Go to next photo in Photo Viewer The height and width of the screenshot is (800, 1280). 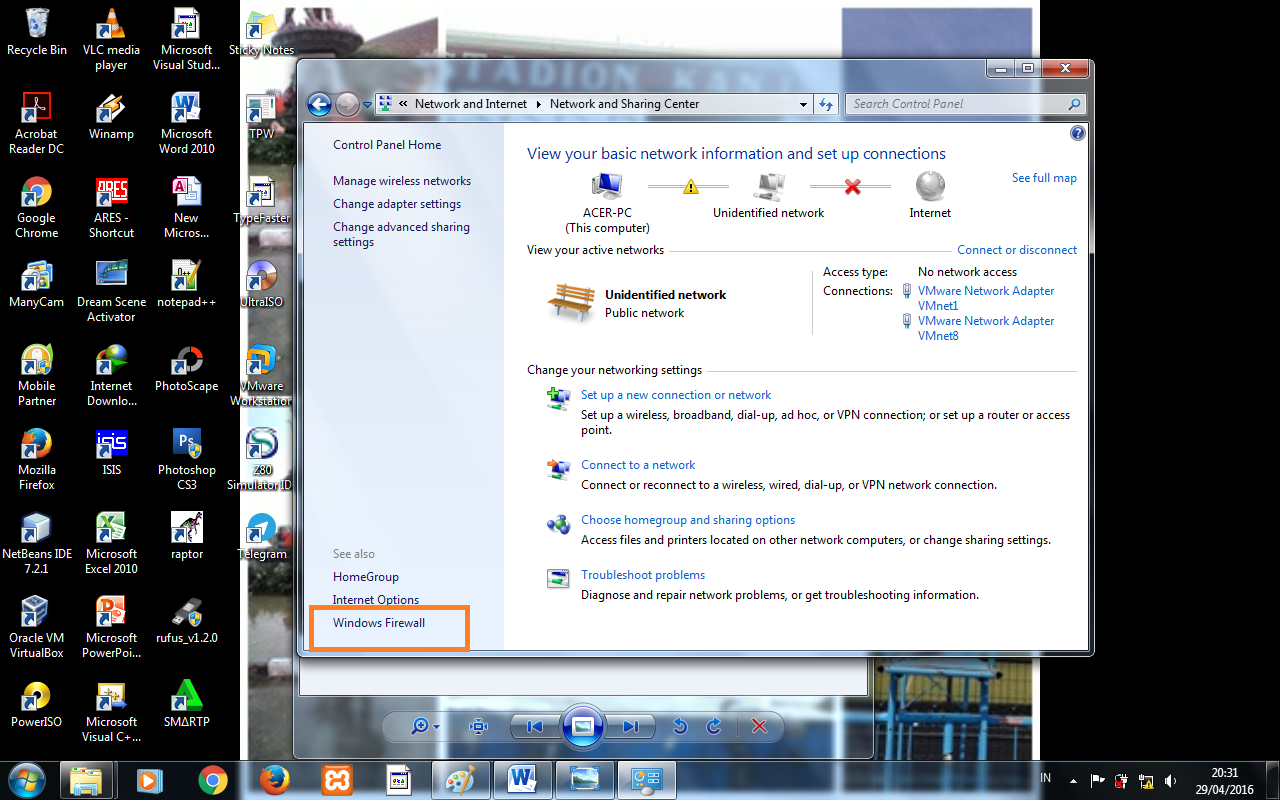coord(631,727)
